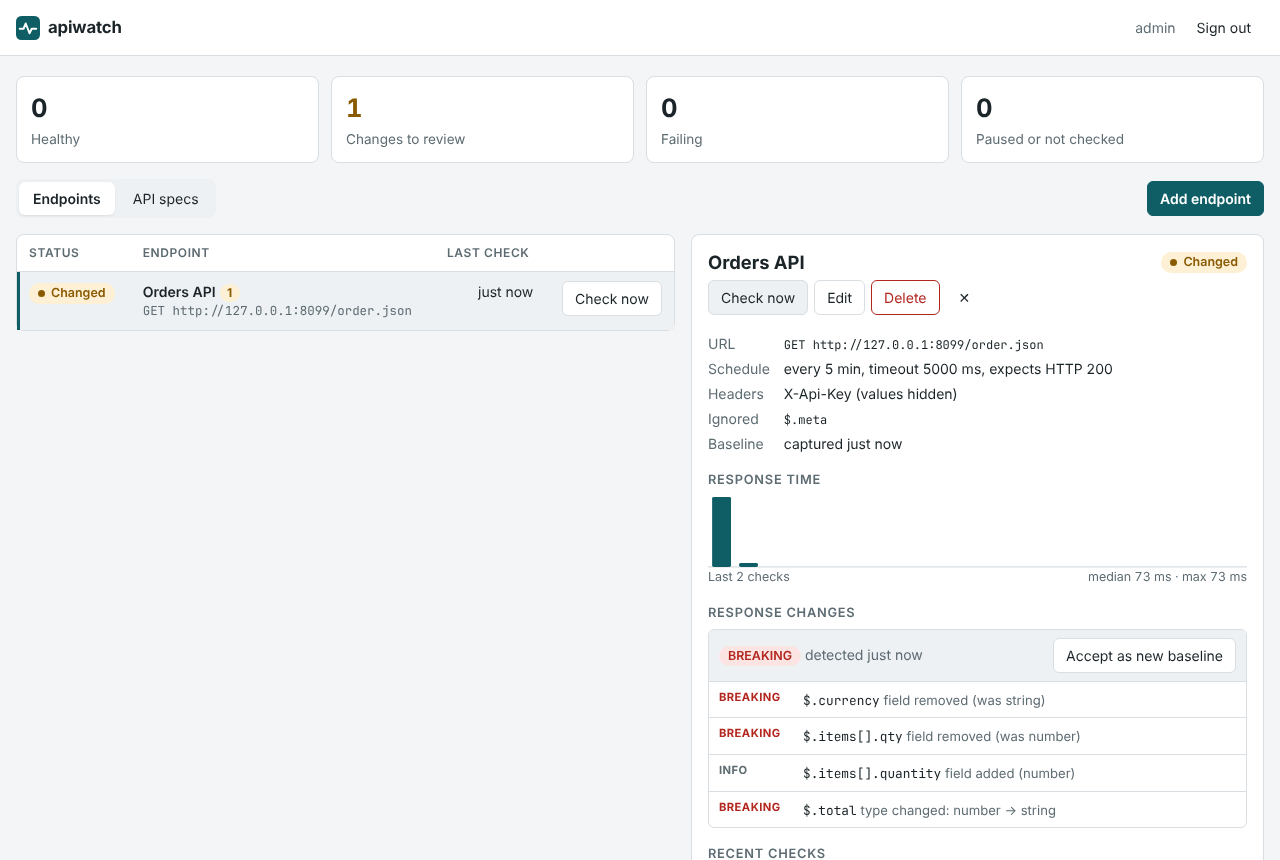Click the detail panel URL value
Screen dimensions: 1280x860
[914, 344]
